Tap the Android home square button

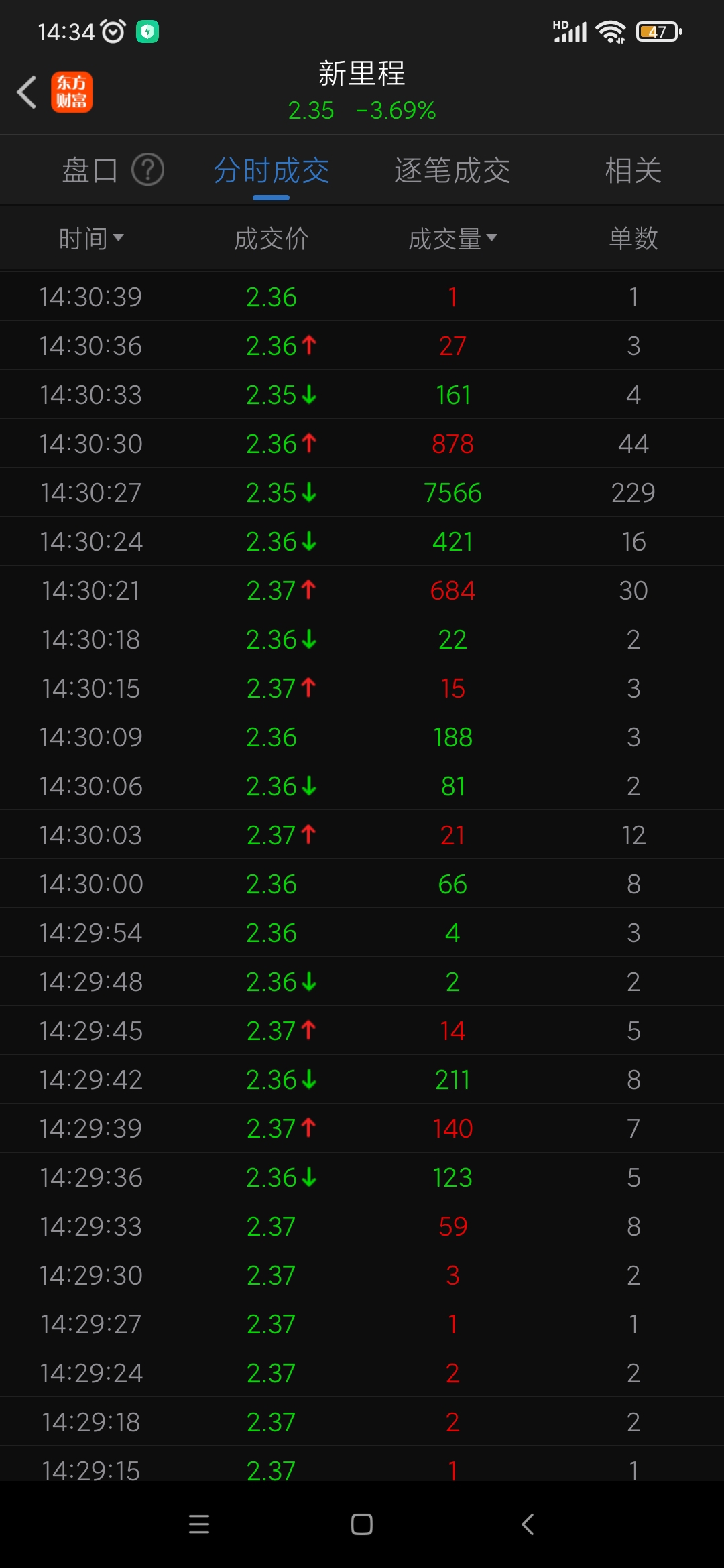coord(362,1524)
